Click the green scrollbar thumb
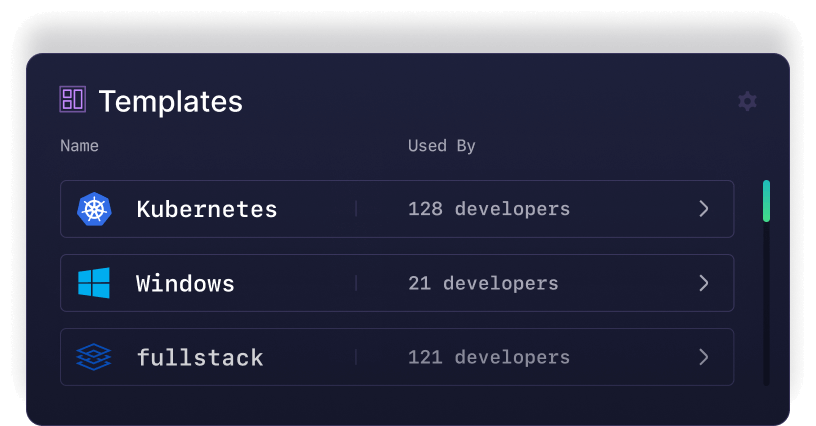The height and width of the screenshot is (426, 816). pos(766,200)
